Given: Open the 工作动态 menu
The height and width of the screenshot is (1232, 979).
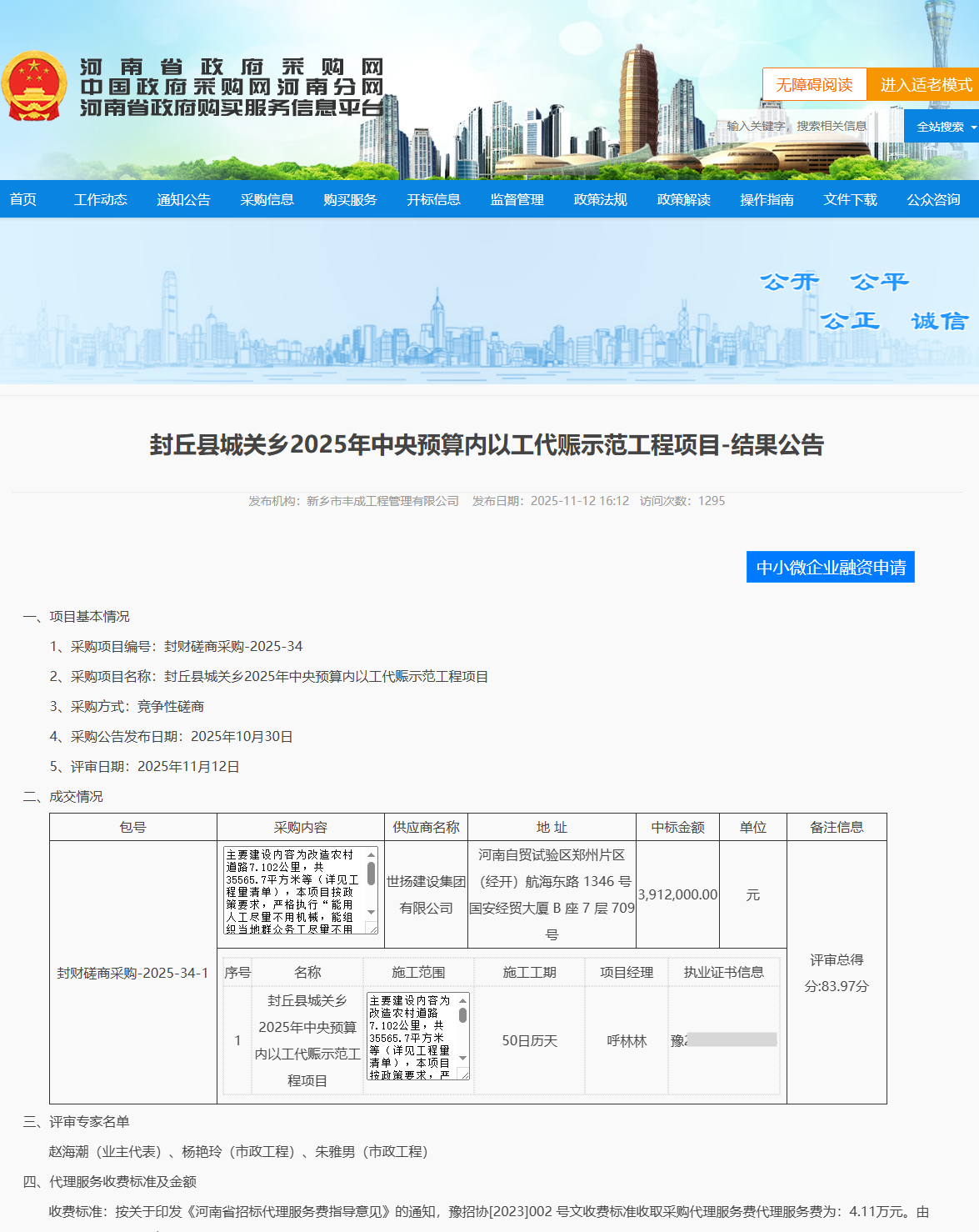Looking at the screenshot, I should point(101,199).
